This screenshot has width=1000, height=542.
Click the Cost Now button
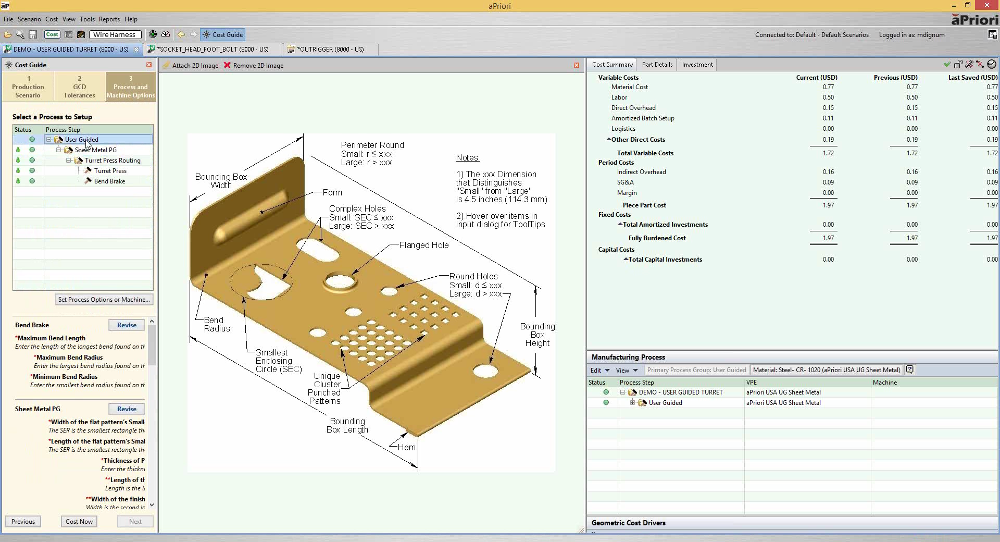(79, 522)
